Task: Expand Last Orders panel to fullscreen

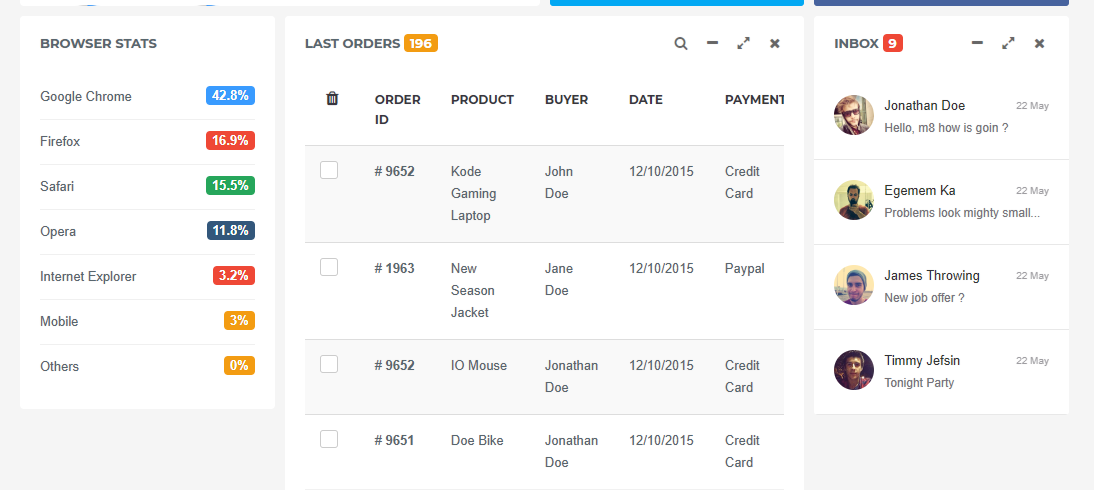Action: pyautogui.click(x=743, y=44)
